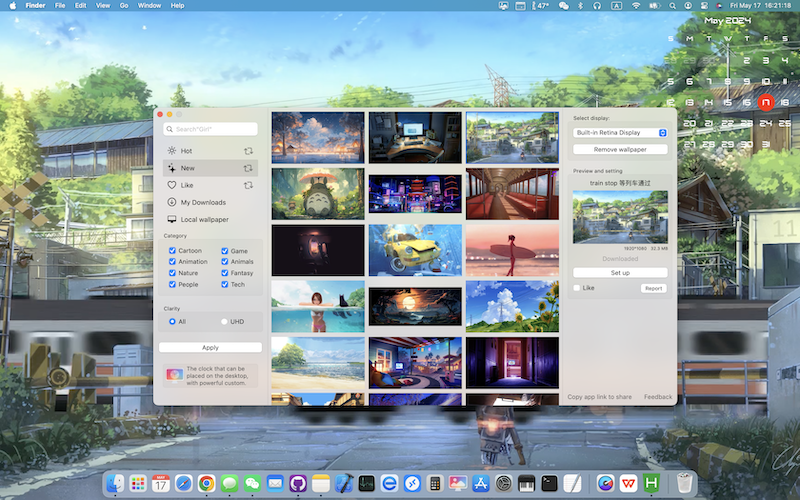Launch Safari from the Dock
The image size is (800, 500).
click(x=184, y=483)
